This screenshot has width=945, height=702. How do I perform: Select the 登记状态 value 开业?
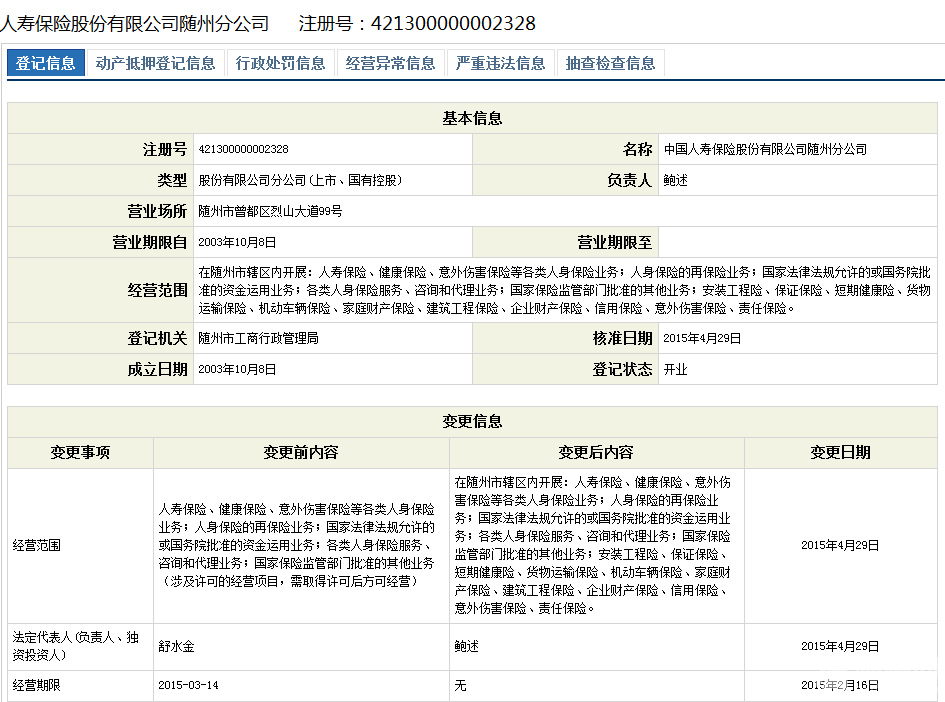tap(676, 369)
